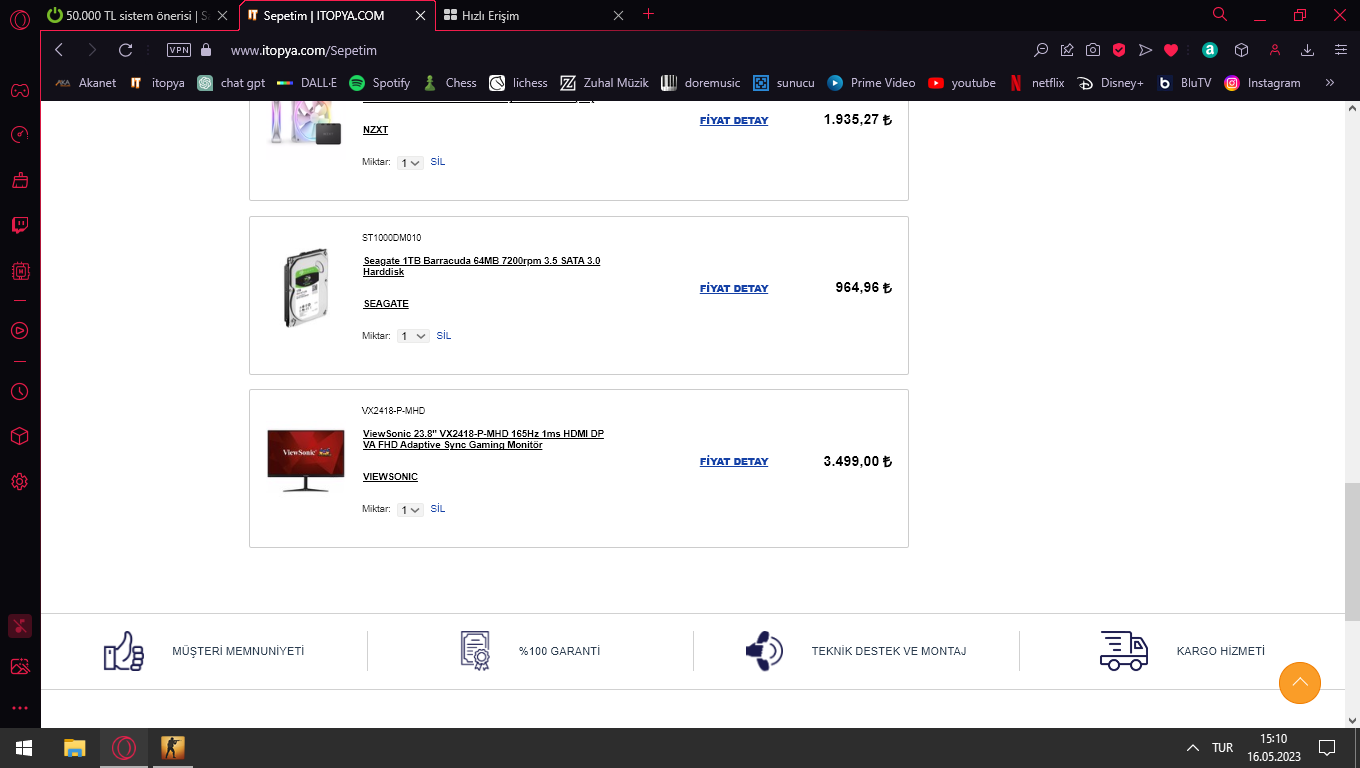This screenshot has width=1360, height=768.
Task: Open the Prime Video bookmark
Action: pyautogui.click(x=871, y=83)
